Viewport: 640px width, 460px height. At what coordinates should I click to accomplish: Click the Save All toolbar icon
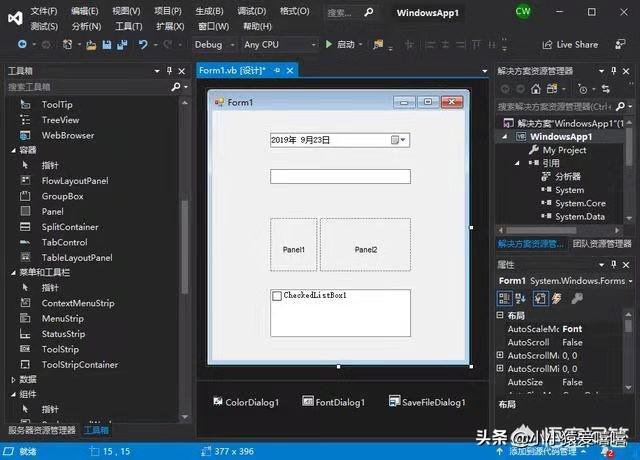[x=122, y=44]
